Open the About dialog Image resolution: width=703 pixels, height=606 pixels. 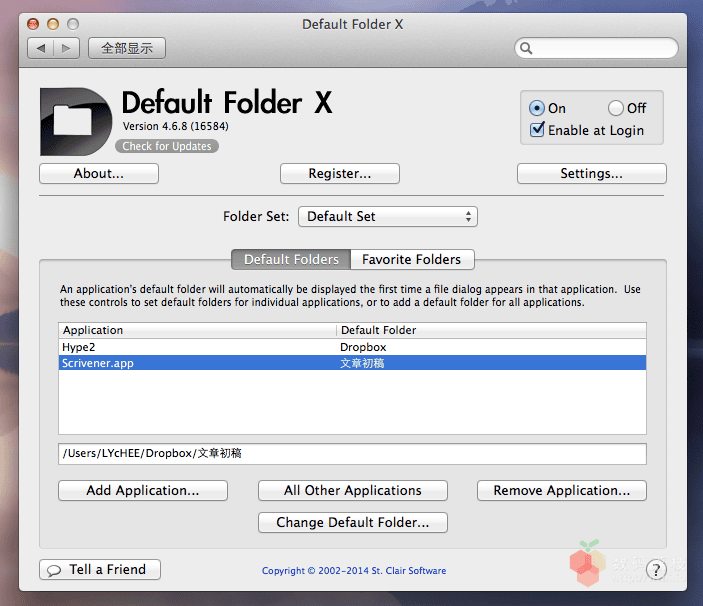[99, 173]
